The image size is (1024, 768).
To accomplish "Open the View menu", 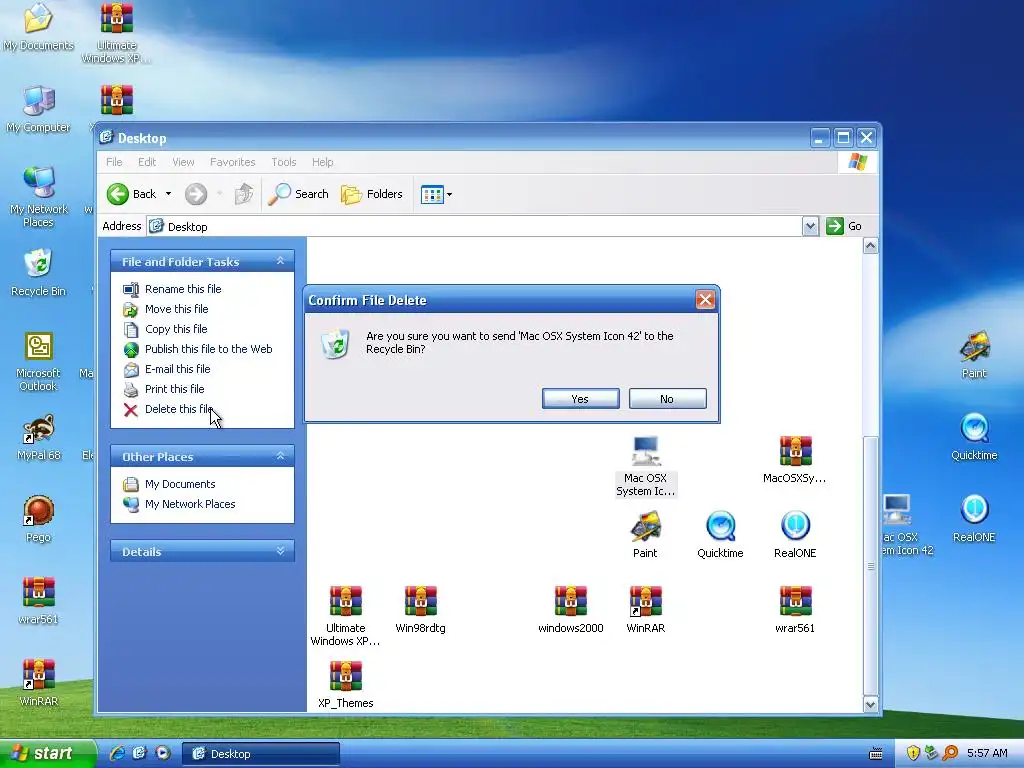I will (183, 162).
